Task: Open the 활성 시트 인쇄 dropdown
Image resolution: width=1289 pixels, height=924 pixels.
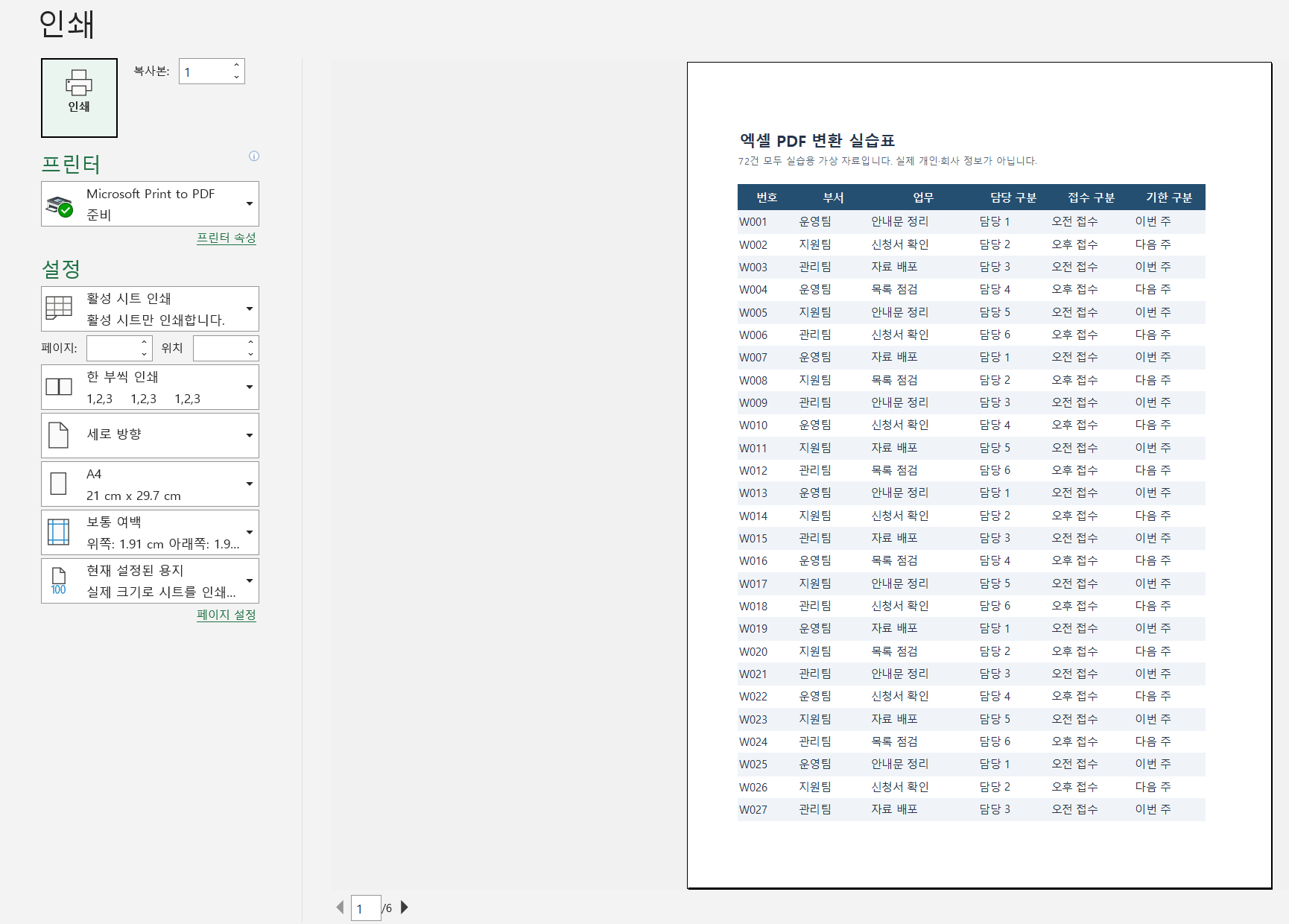Action: tap(150, 308)
